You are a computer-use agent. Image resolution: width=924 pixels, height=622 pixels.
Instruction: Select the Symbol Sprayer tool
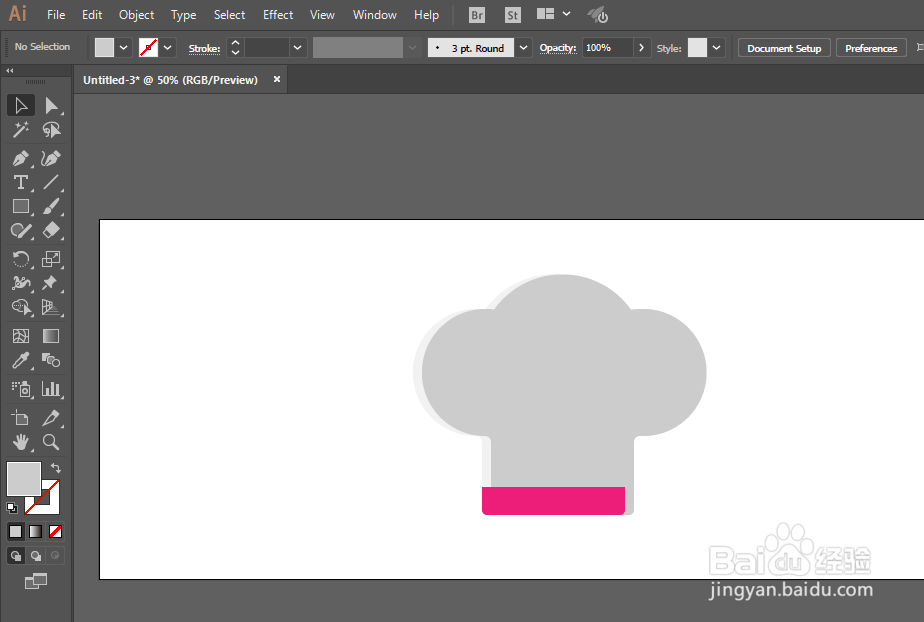tap(21, 389)
